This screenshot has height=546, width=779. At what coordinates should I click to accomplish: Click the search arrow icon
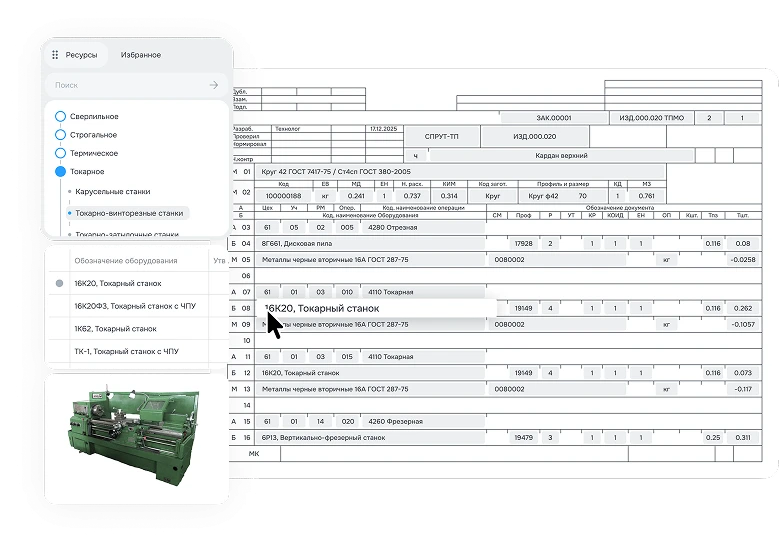(213, 86)
